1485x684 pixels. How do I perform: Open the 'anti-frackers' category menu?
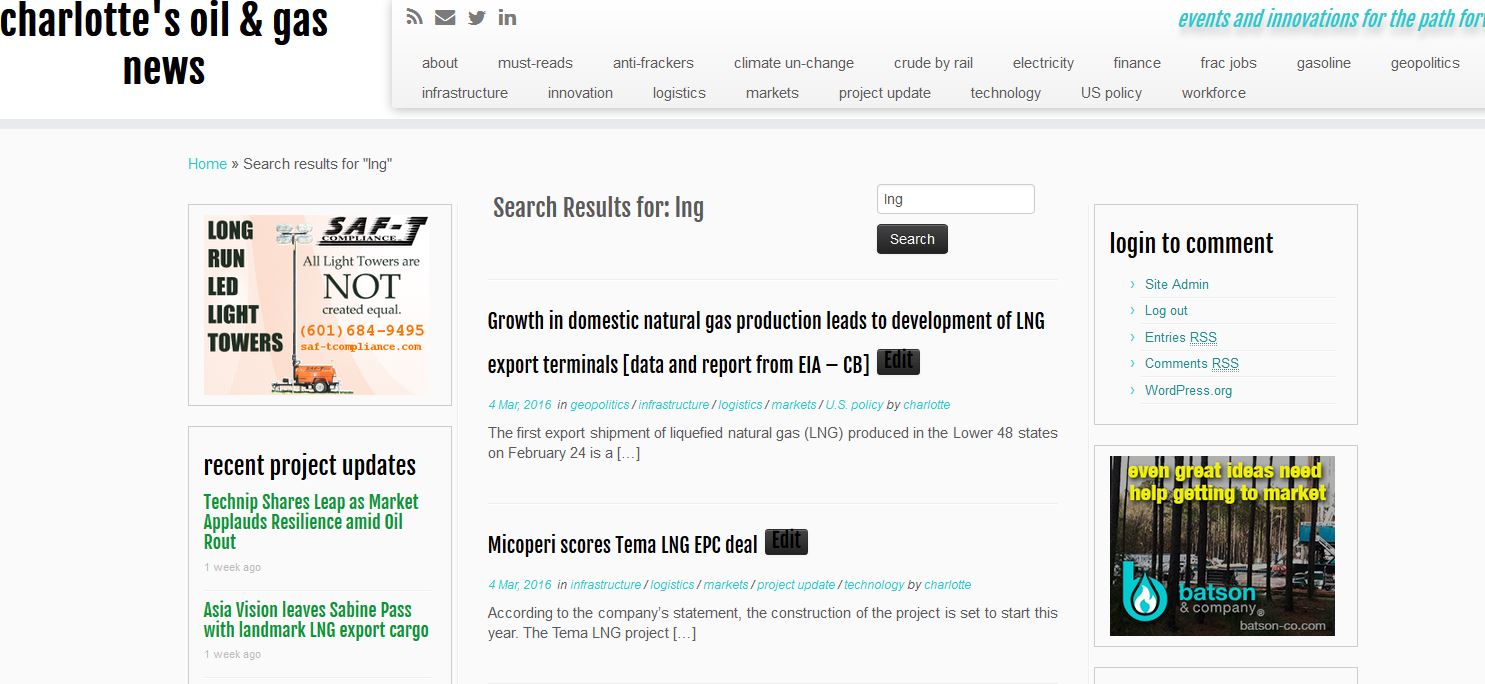point(653,63)
